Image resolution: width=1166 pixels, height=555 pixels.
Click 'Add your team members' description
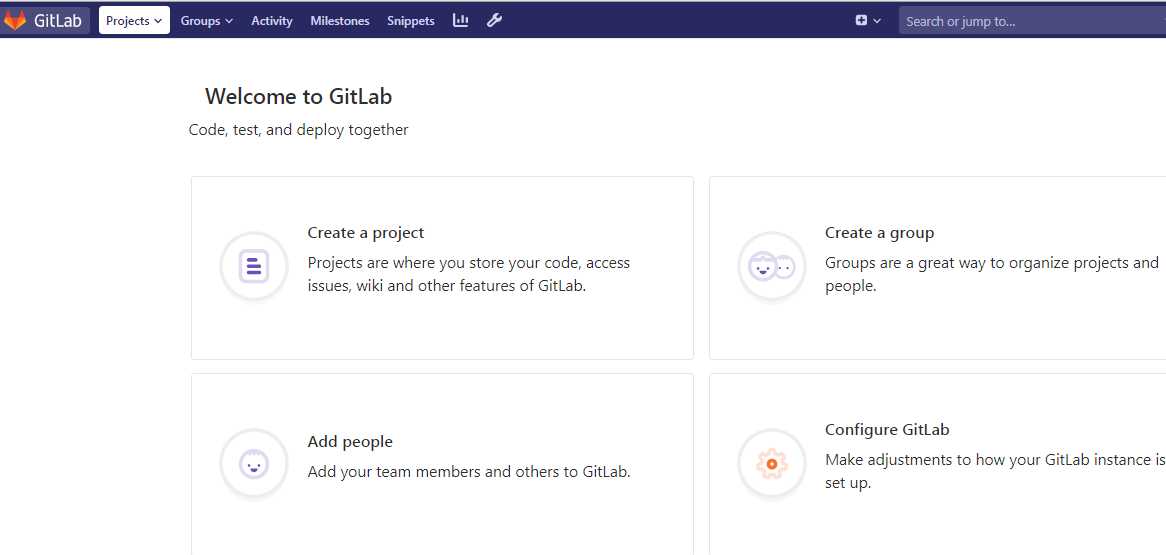click(469, 472)
